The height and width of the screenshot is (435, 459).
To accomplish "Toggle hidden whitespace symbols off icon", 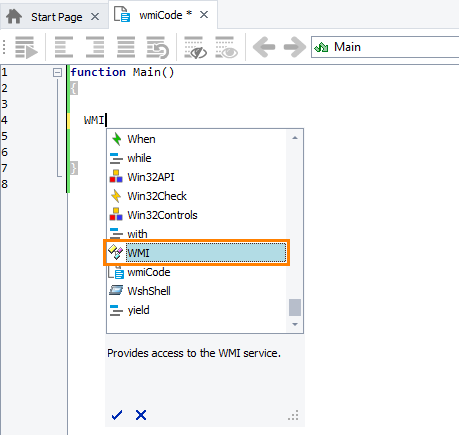I will [196, 48].
